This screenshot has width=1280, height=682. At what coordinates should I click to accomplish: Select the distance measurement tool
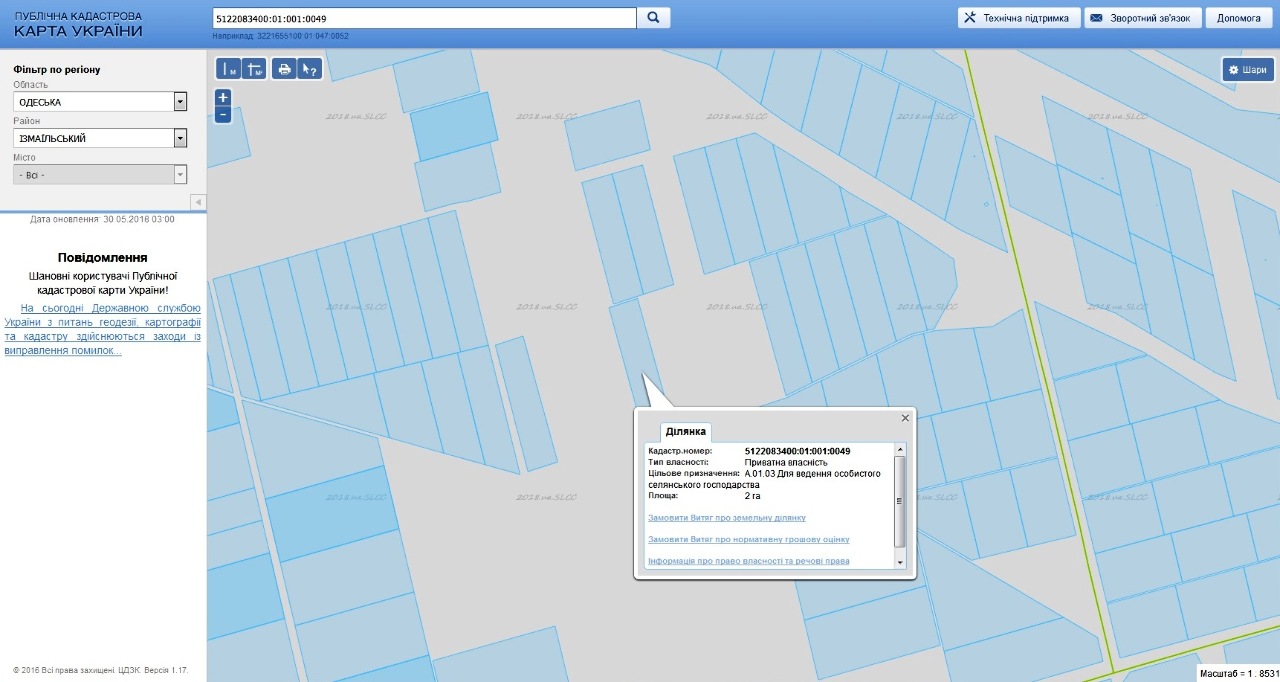click(229, 69)
